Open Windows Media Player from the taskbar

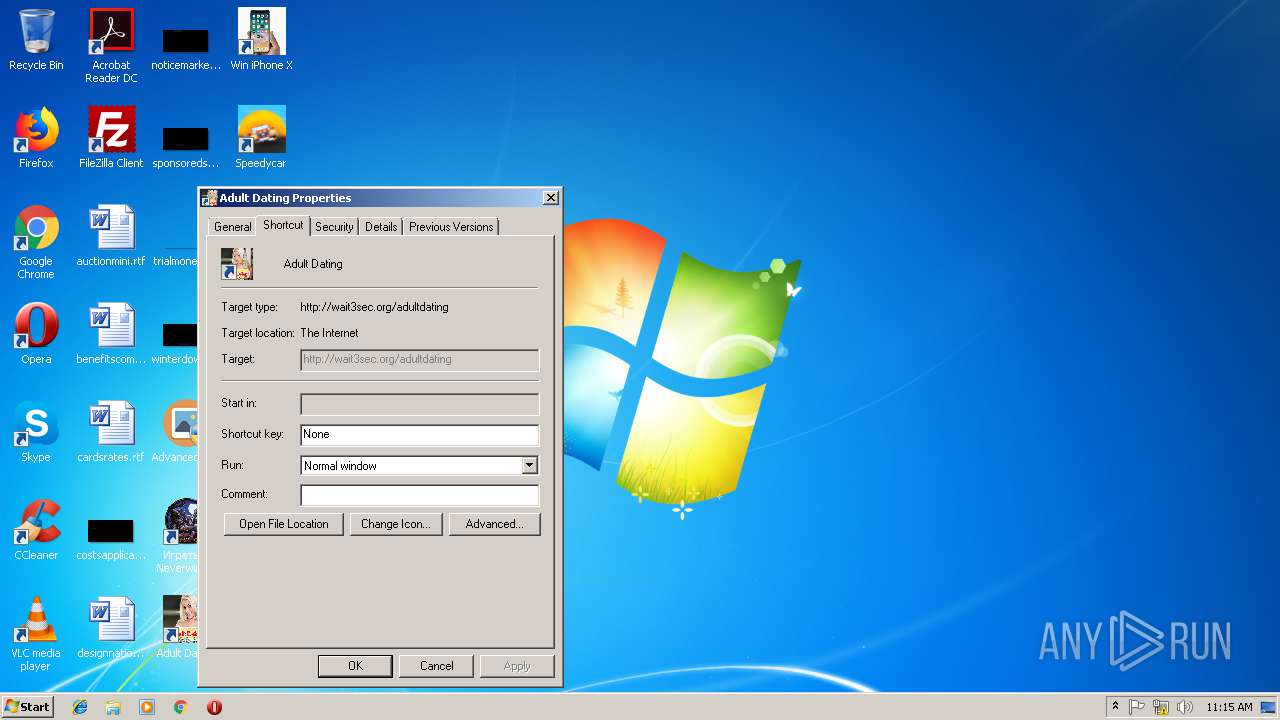(x=147, y=707)
